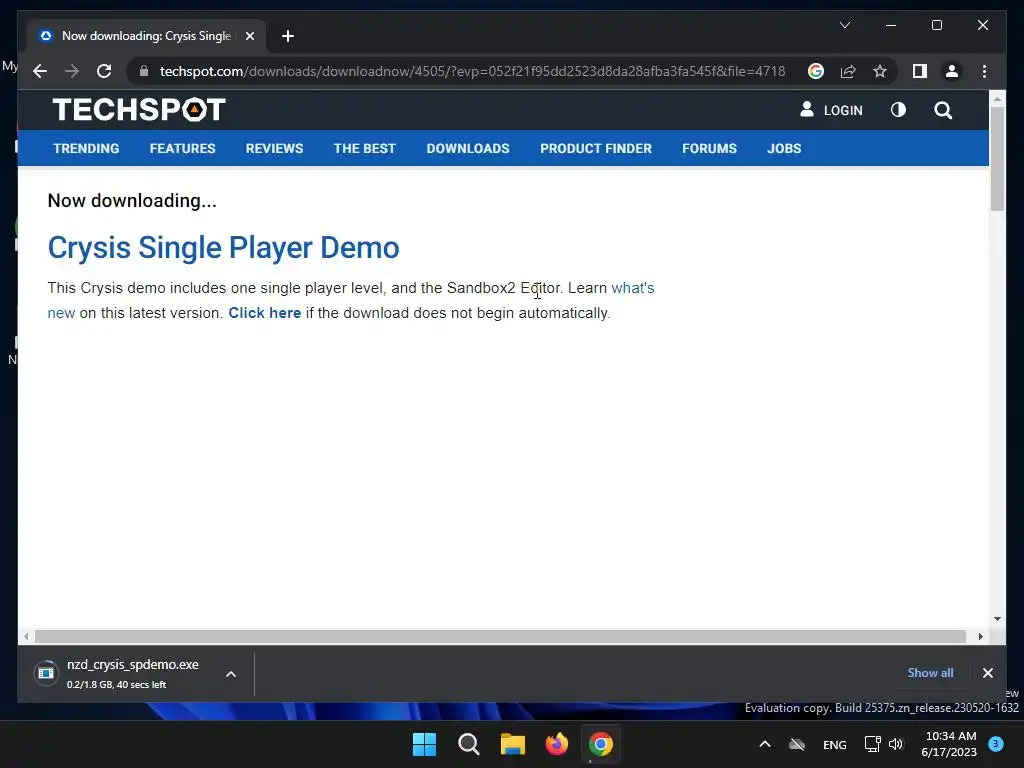
Task: Open File Explorer from taskbar
Action: tap(513, 744)
